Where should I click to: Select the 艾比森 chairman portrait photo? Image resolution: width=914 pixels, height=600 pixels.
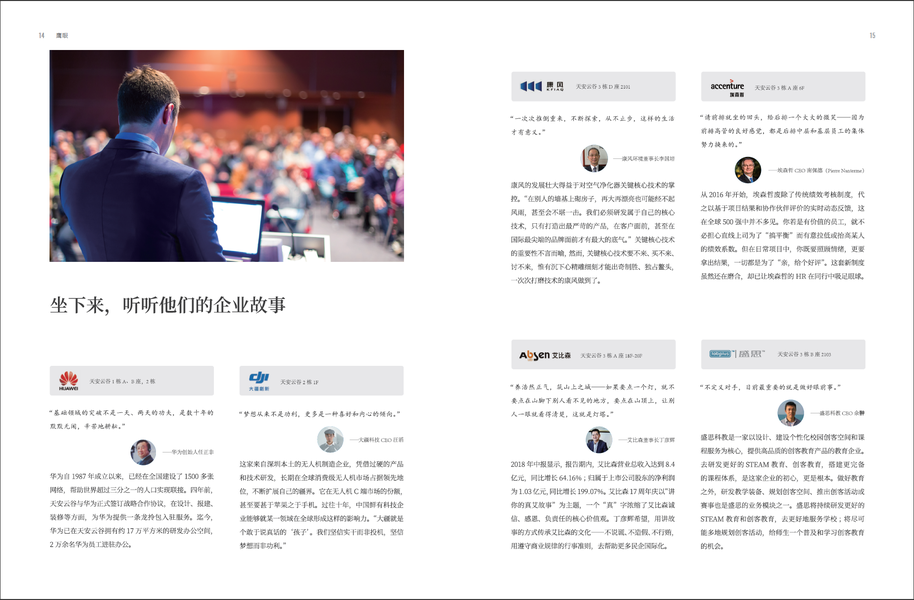(598, 440)
